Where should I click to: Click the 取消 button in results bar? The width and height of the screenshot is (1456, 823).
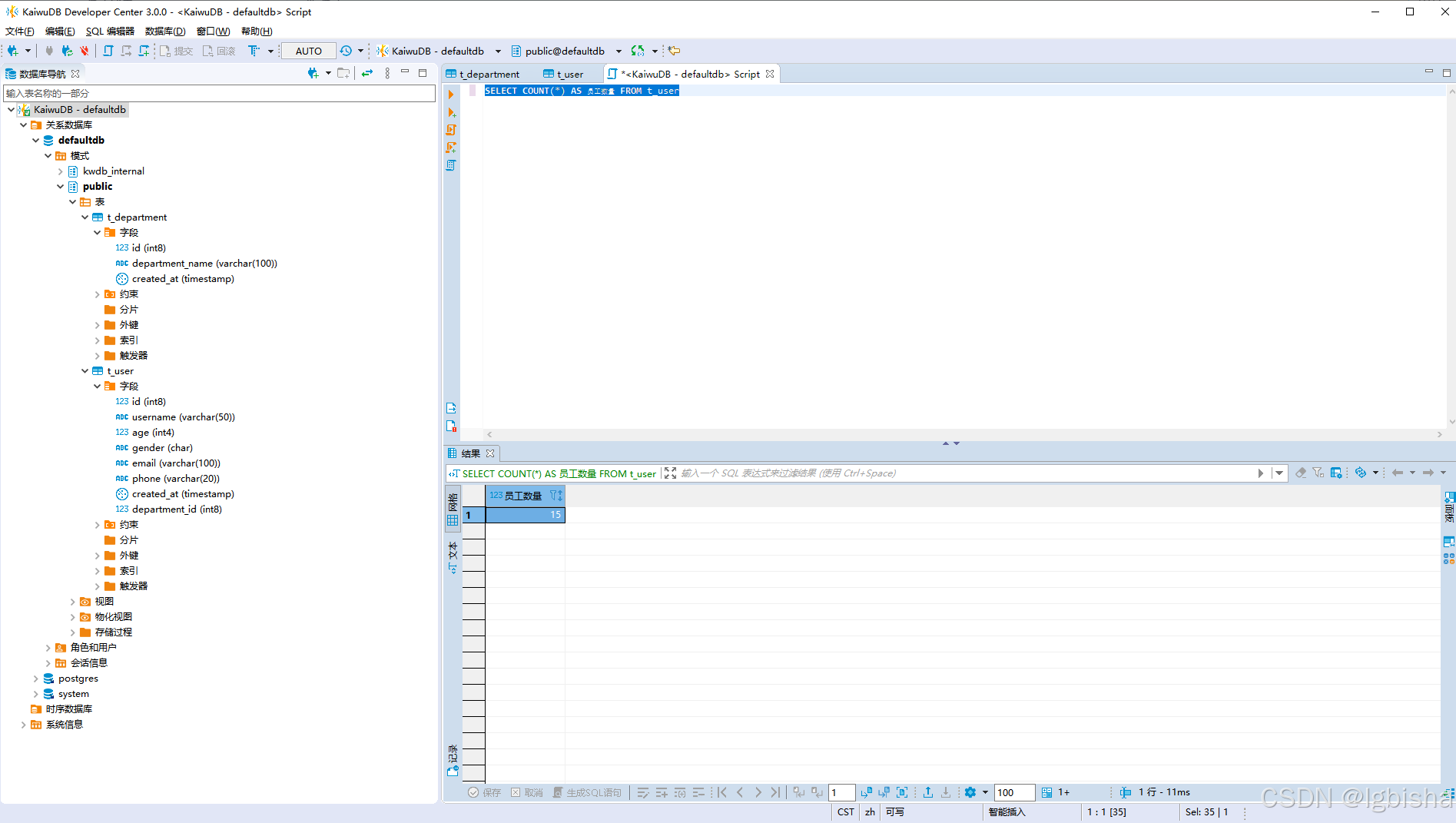[527, 792]
